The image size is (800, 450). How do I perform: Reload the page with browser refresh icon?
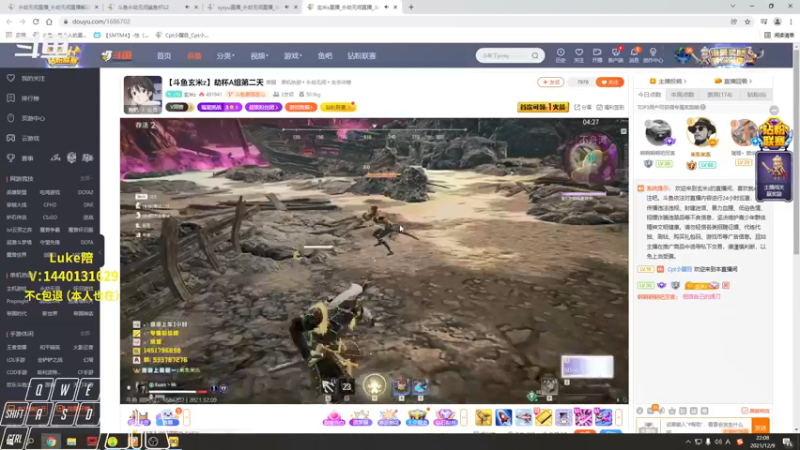click(36, 21)
